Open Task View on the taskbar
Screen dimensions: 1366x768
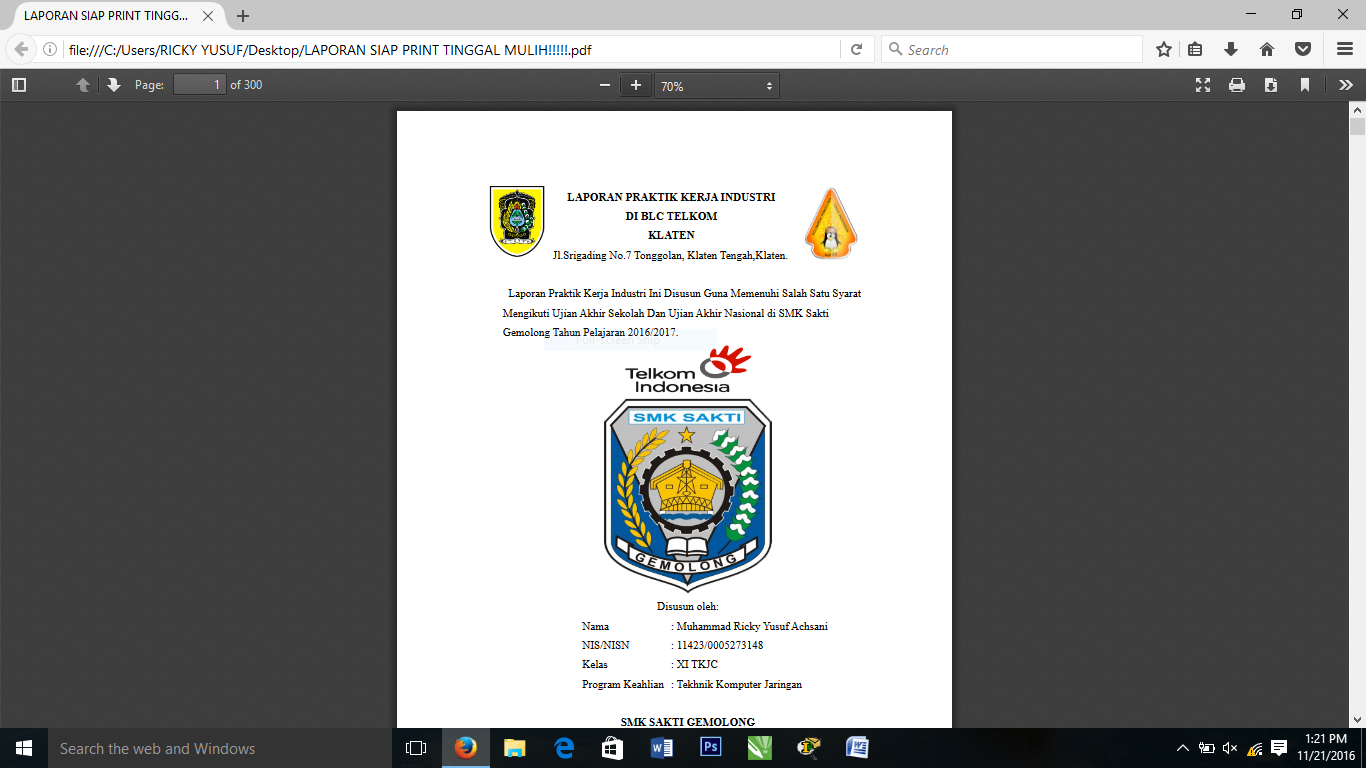pyautogui.click(x=416, y=748)
